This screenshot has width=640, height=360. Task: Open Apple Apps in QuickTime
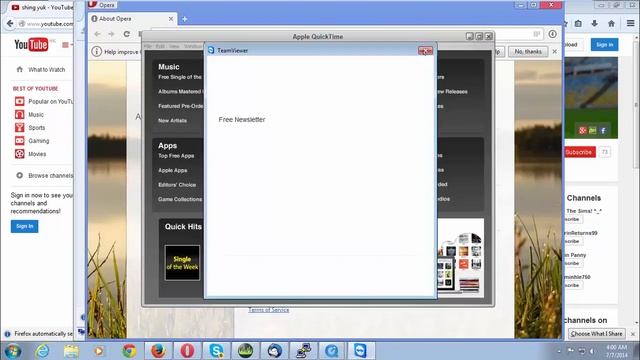click(173, 170)
